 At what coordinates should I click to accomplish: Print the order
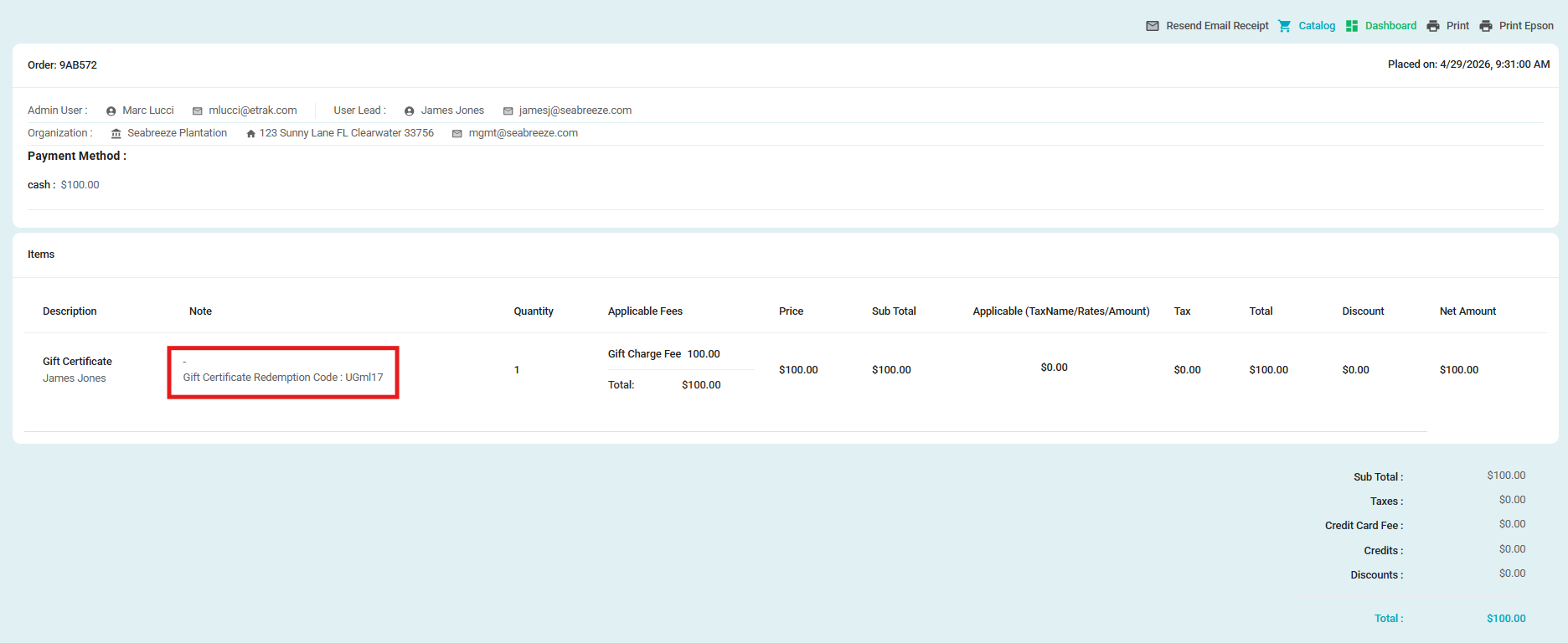1457,26
